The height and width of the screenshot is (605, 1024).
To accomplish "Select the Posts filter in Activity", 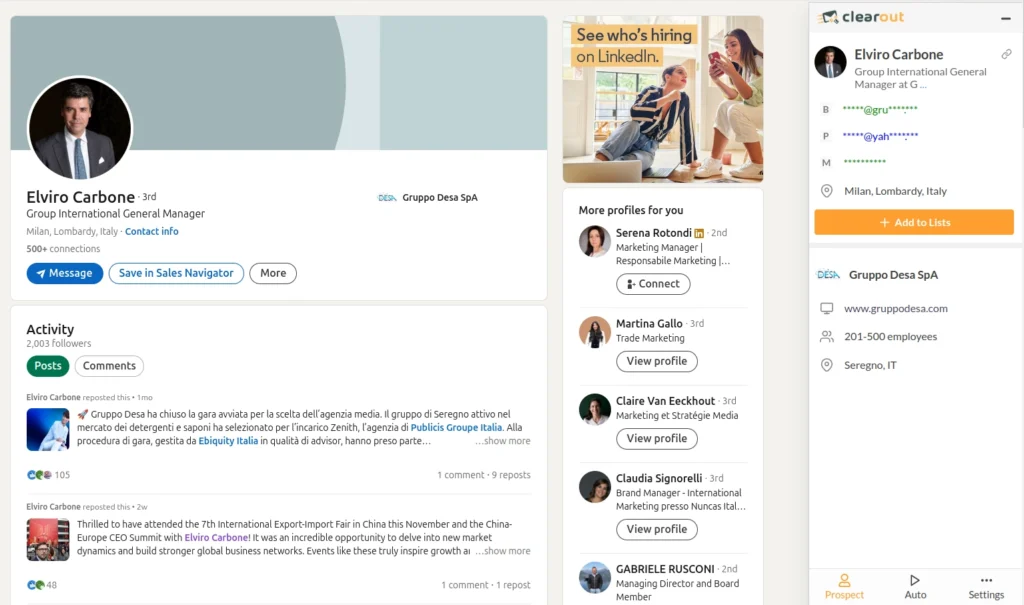I will 48,366.
